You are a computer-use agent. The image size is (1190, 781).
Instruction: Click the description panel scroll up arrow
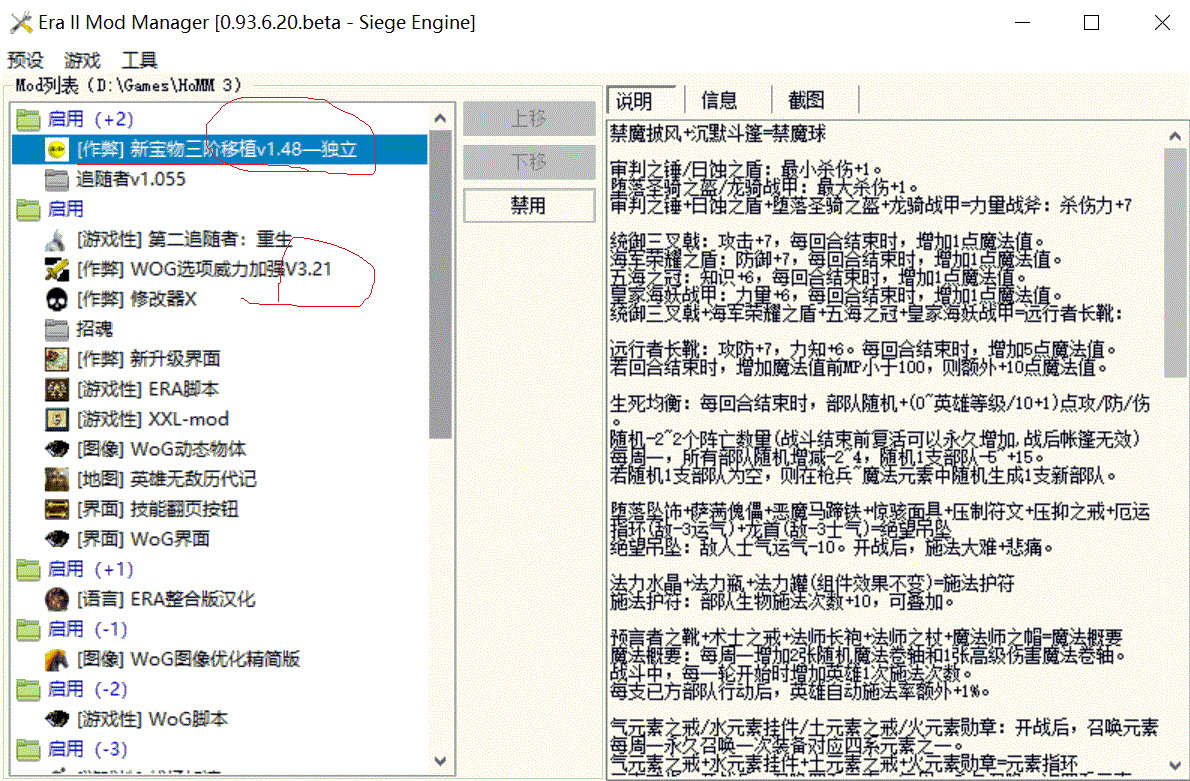[1175, 137]
